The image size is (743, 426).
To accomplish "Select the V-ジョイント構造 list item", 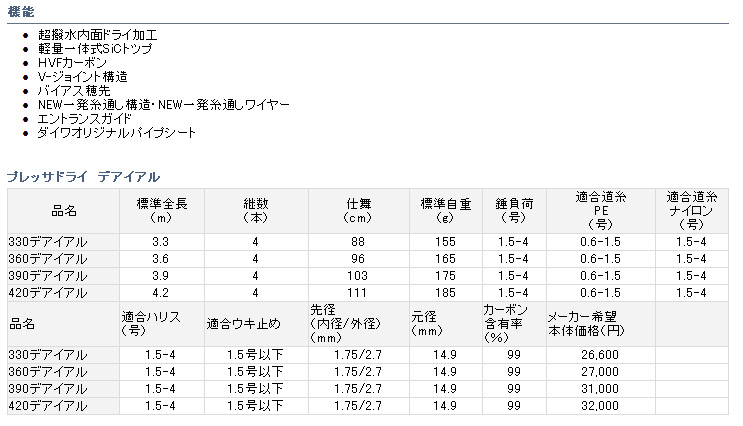I will coord(82,77).
